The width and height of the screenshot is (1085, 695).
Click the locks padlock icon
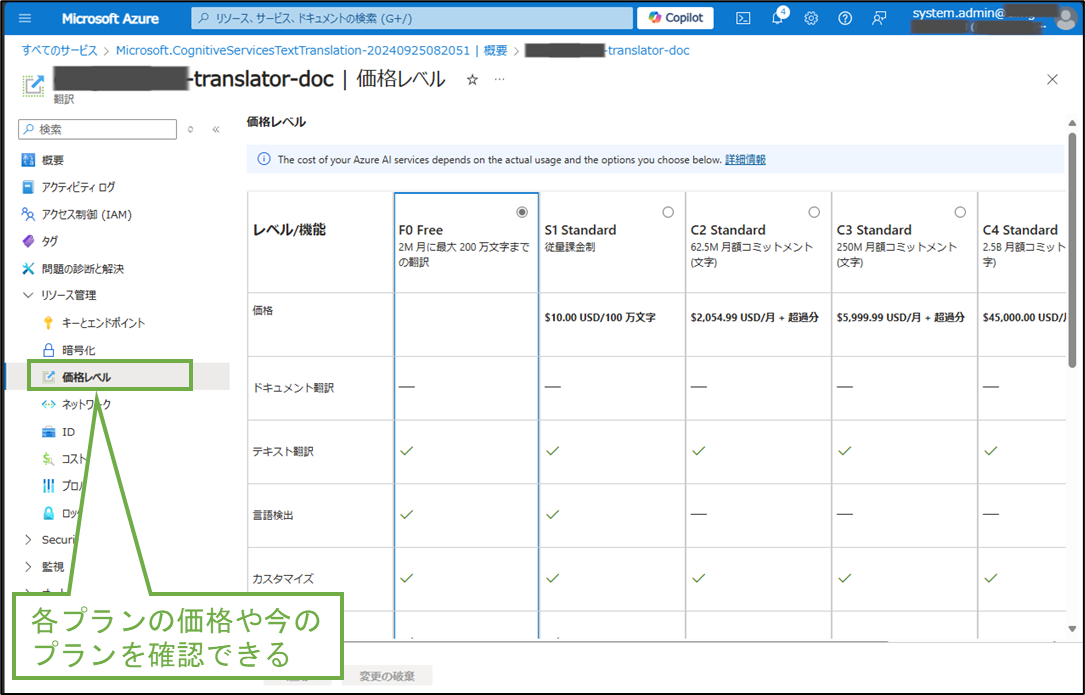48,513
